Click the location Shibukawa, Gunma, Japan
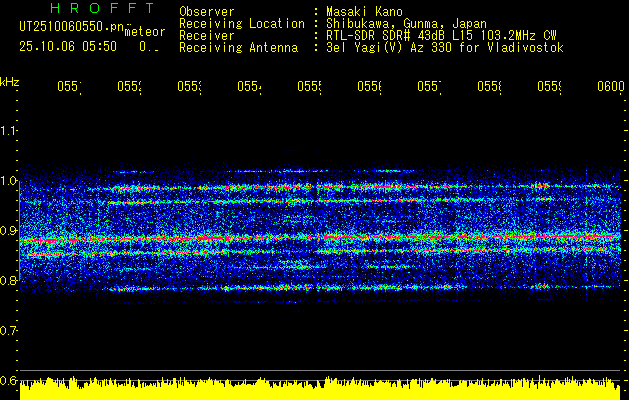The image size is (629, 400). tap(406, 24)
